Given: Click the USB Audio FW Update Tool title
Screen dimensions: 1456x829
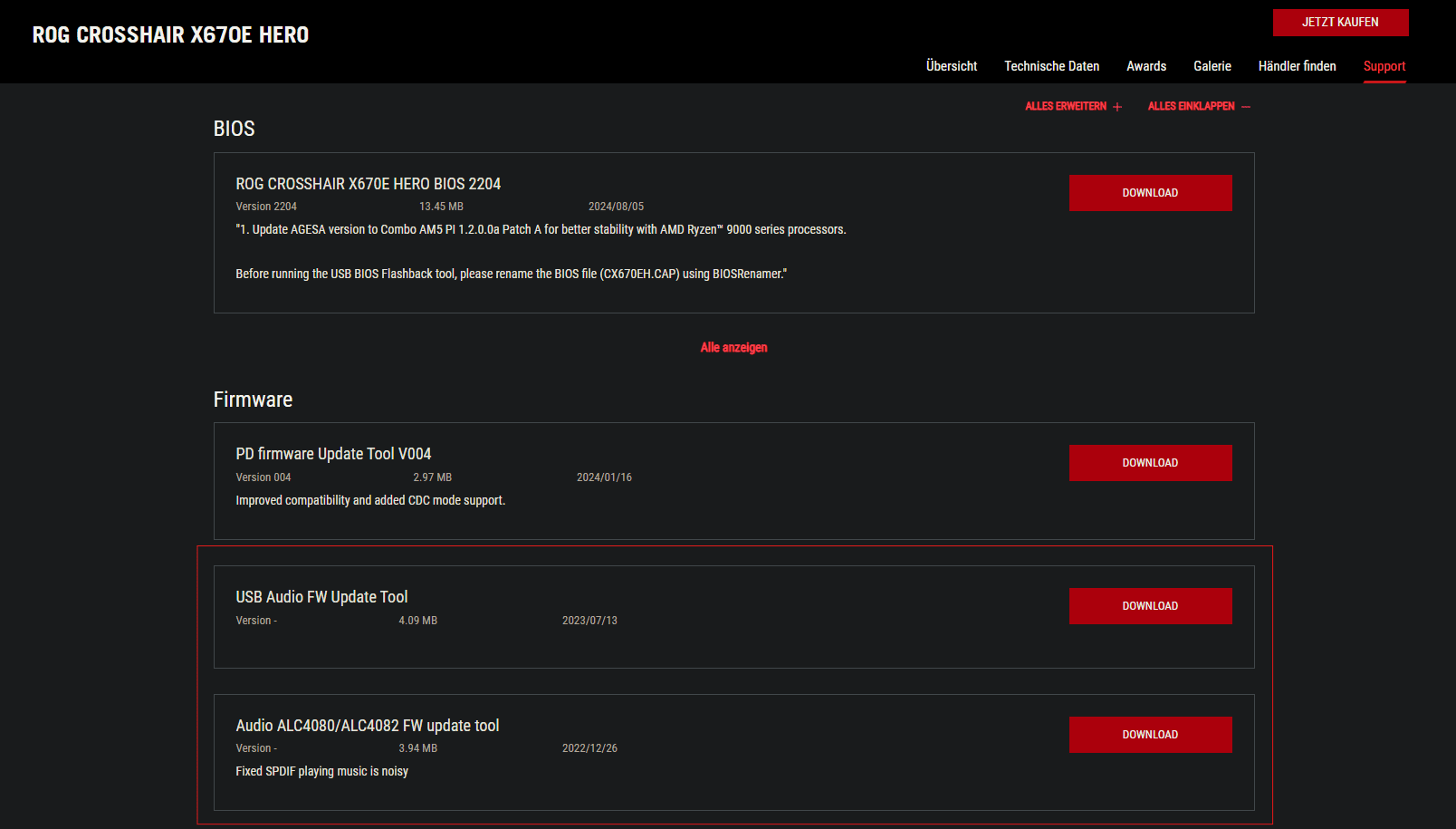Looking at the screenshot, I should 321,597.
